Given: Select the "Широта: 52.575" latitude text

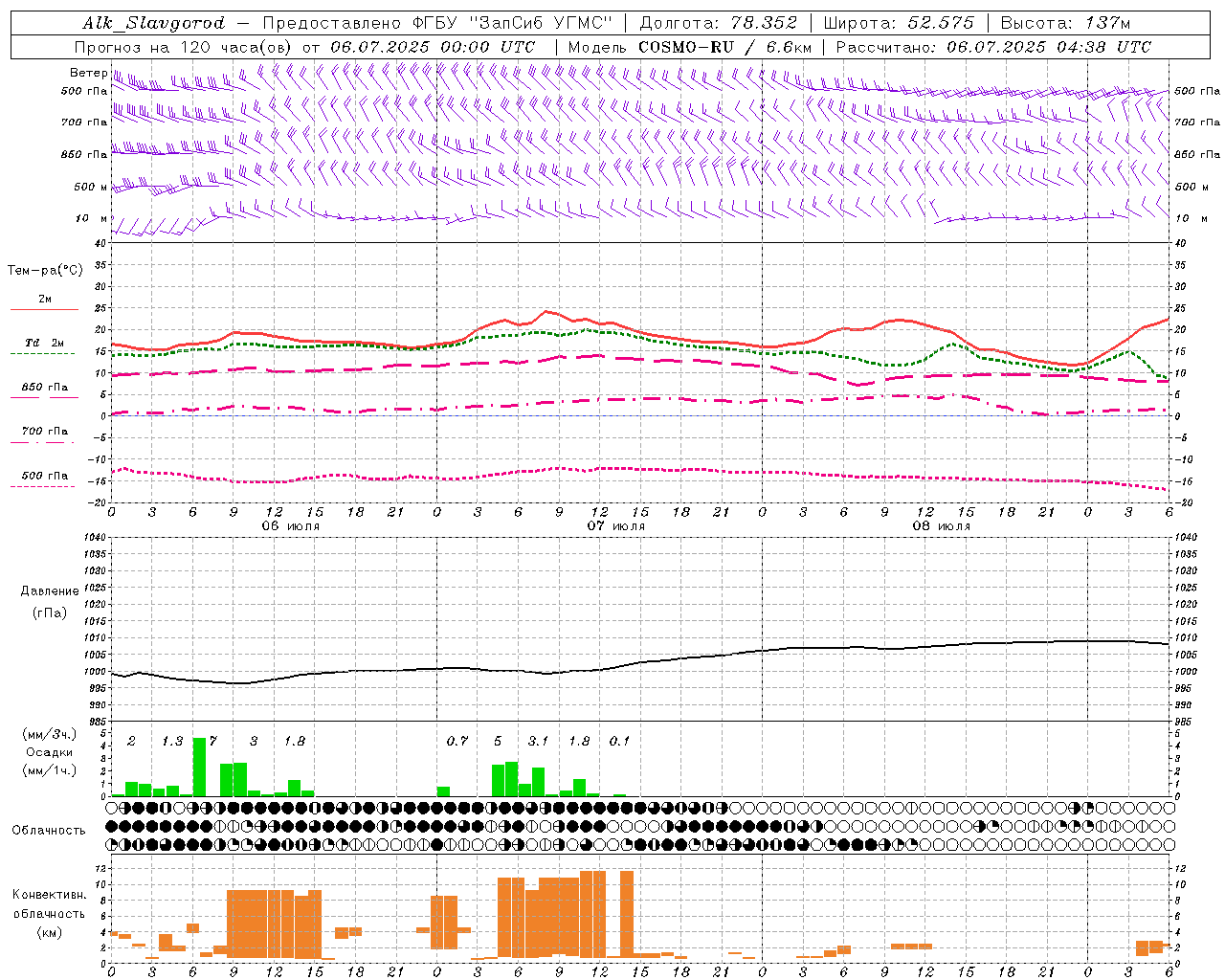Looking at the screenshot, I should tap(899, 23).
